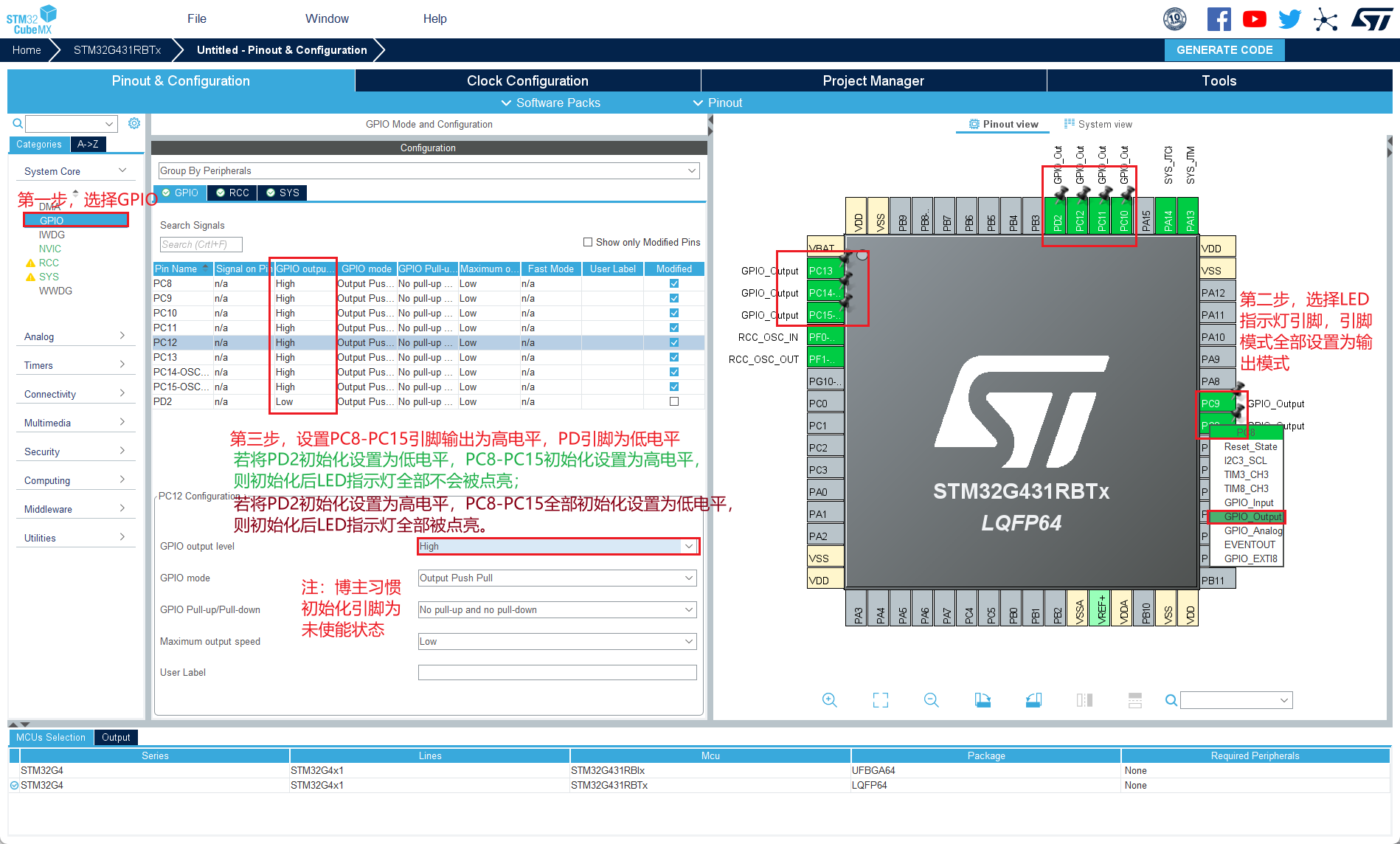The image size is (1400, 844).
Task: Click the Search Signals input field
Action: tap(201, 244)
